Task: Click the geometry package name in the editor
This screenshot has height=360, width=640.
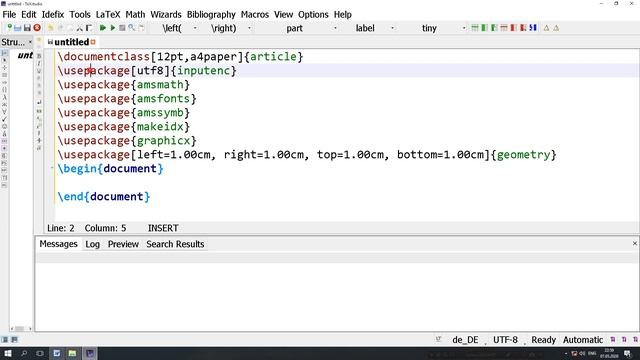Action: pos(523,155)
